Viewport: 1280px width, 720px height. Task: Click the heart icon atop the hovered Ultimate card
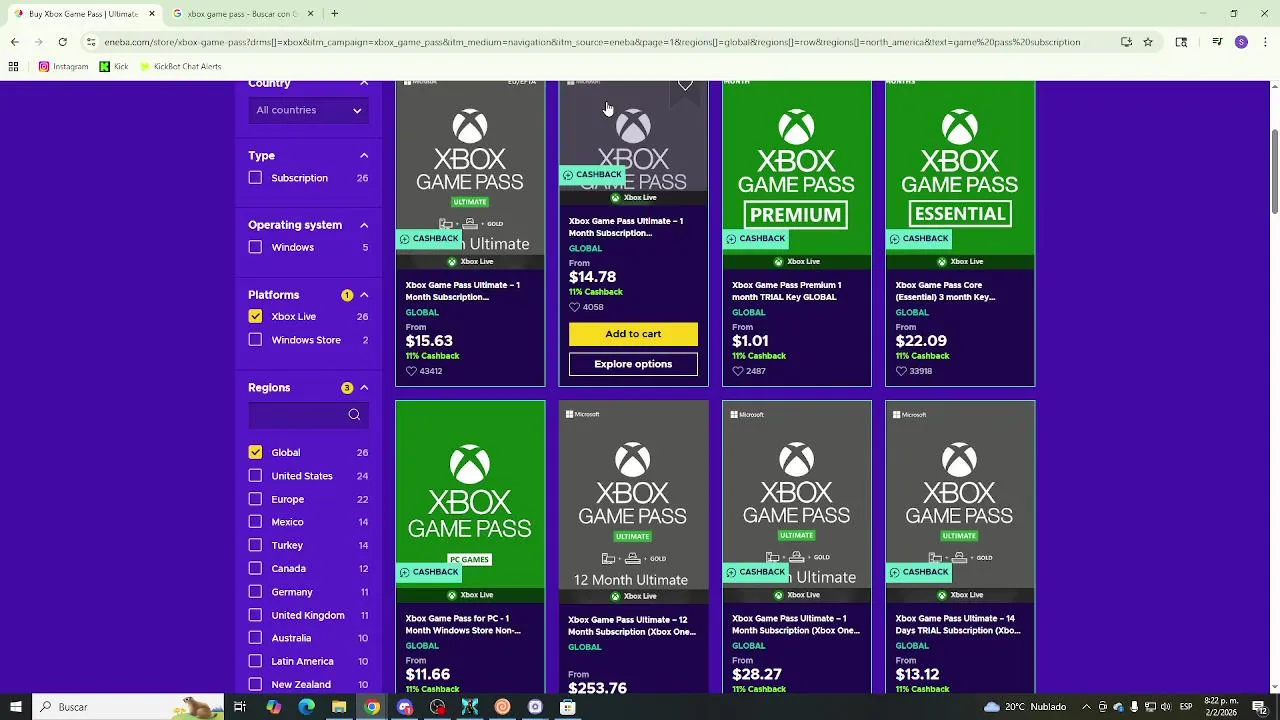tap(685, 85)
